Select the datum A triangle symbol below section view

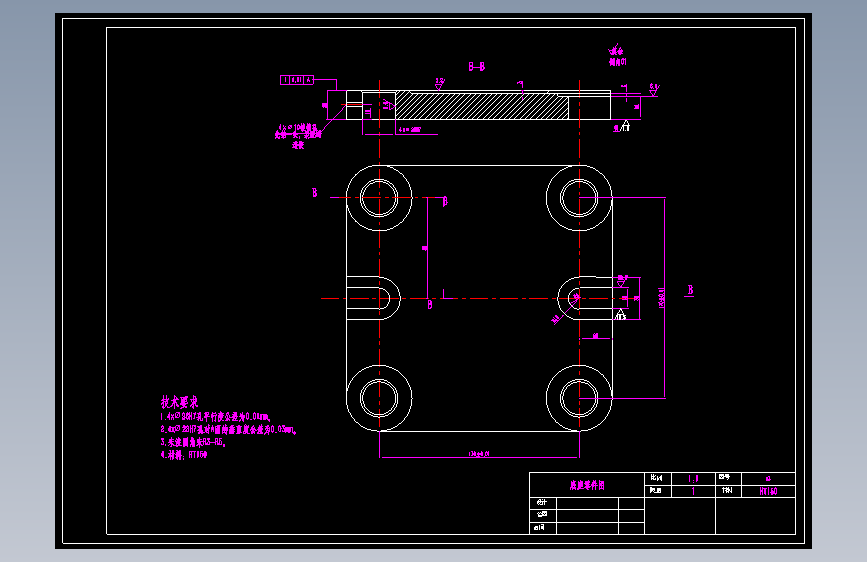click(625, 127)
